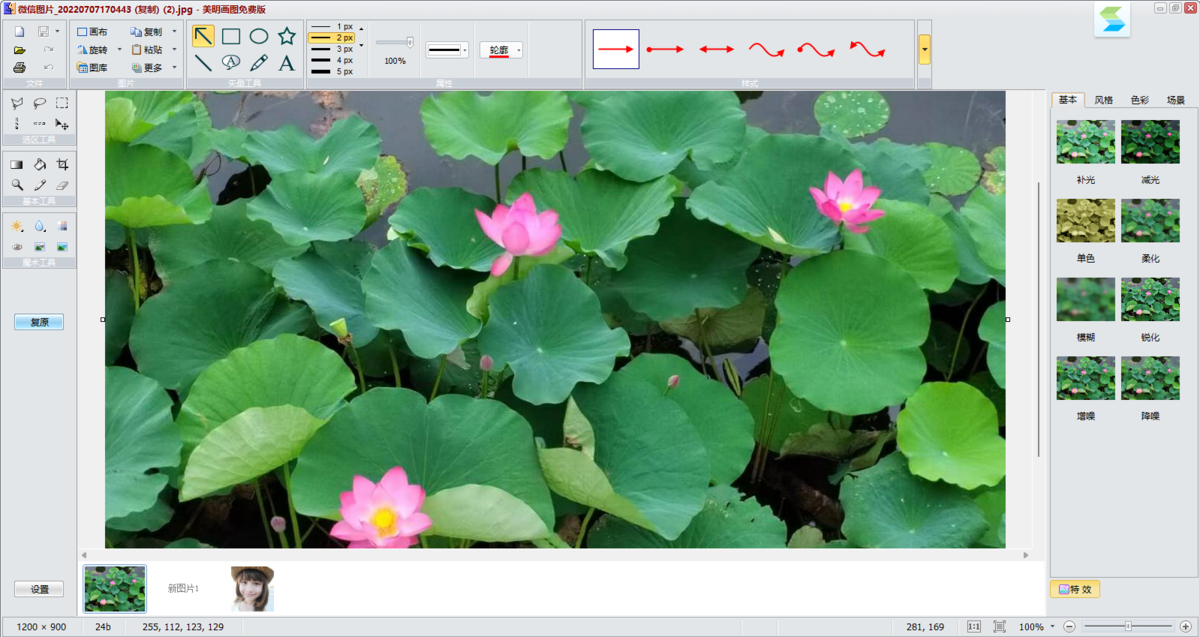The image size is (1200, 637).
Task: Select the magnifier zoom tool
Action: click(17, 185)
